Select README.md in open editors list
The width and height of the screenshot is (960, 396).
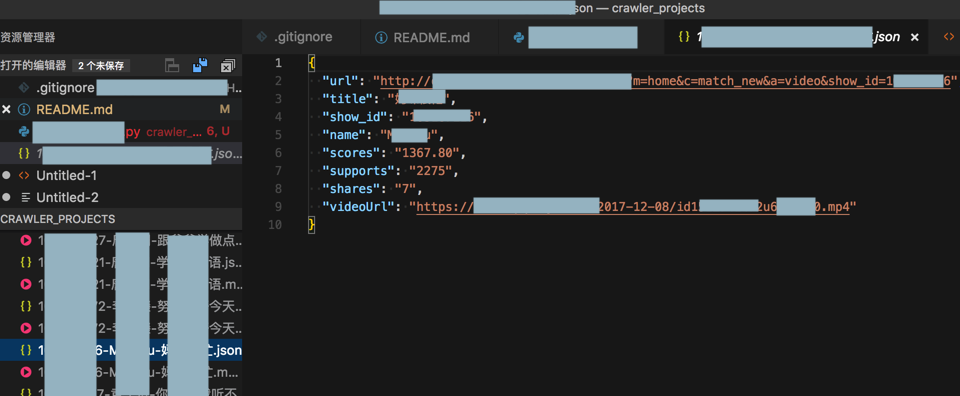pos(121,110)
